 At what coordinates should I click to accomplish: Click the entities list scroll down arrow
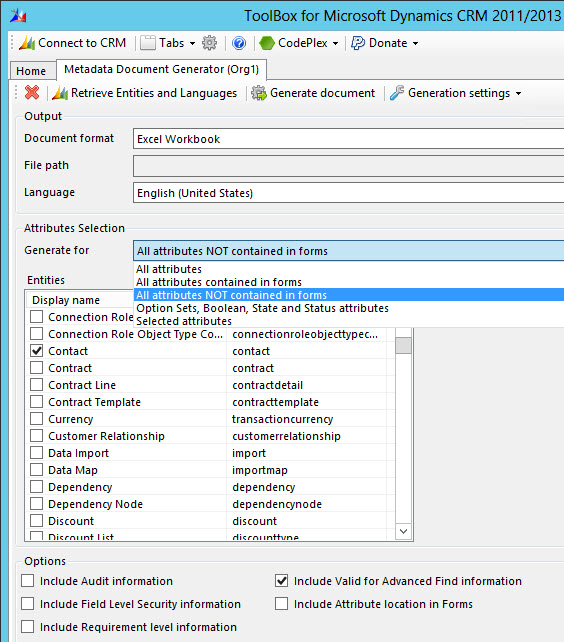click(x=403, y=531)
